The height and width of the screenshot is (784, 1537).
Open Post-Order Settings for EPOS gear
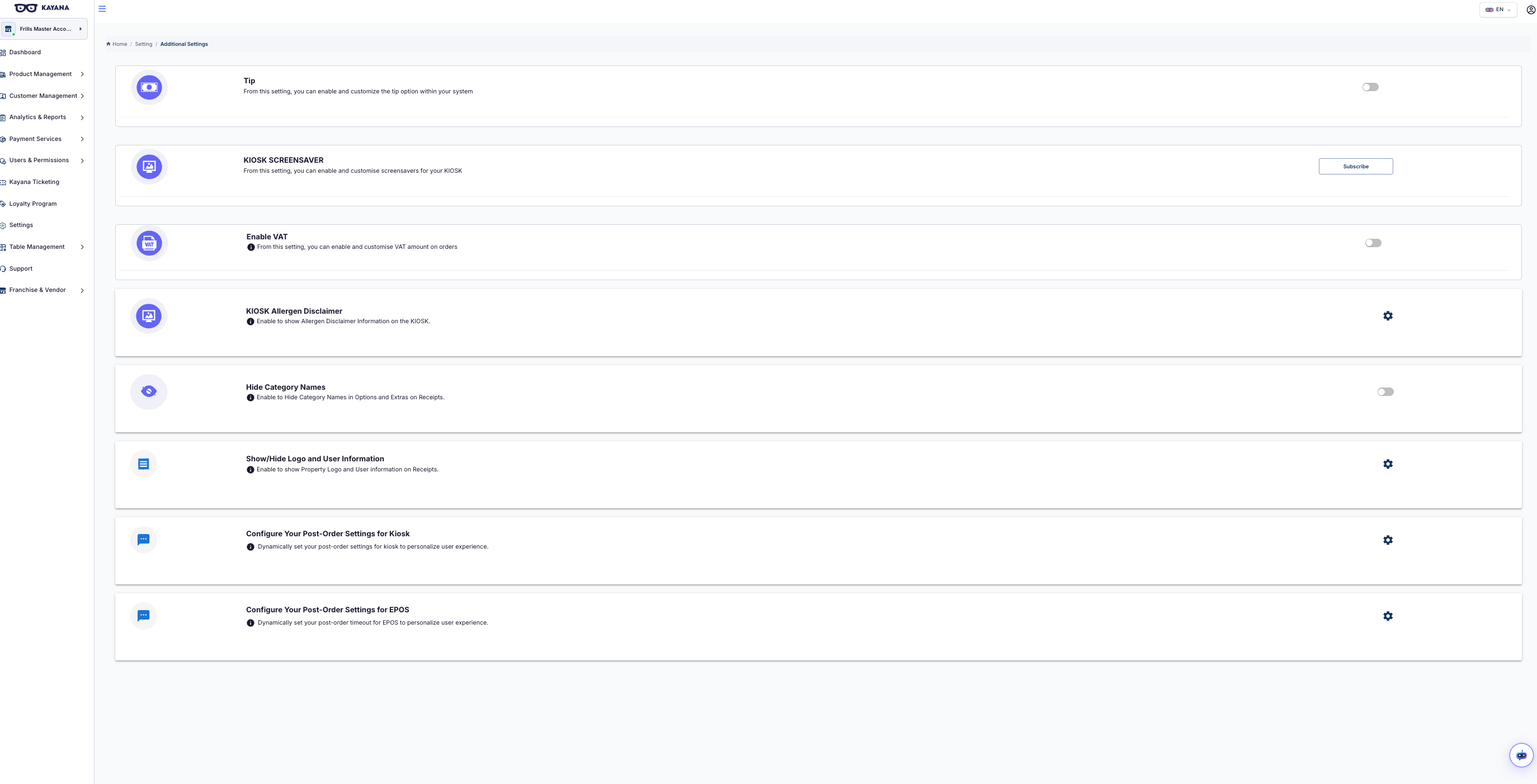pos(1388,616)
